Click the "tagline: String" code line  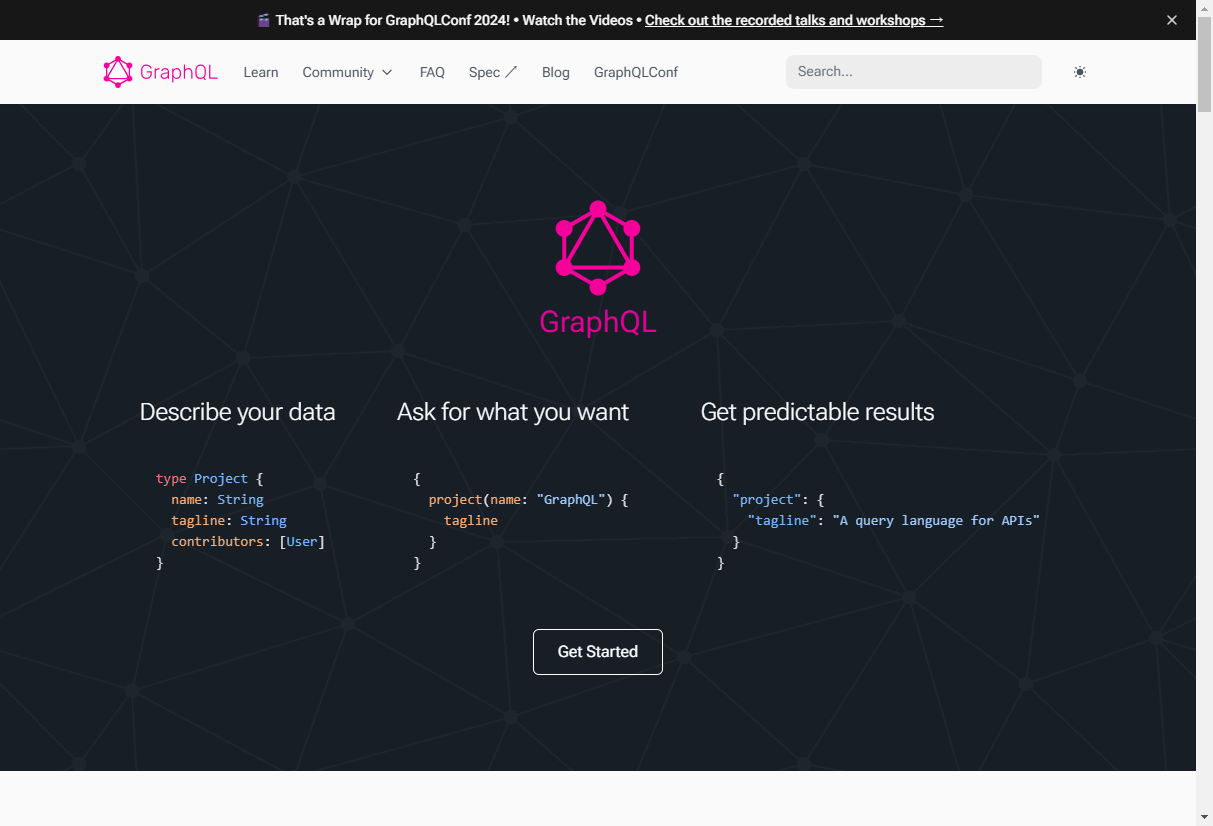coord(229,521)
